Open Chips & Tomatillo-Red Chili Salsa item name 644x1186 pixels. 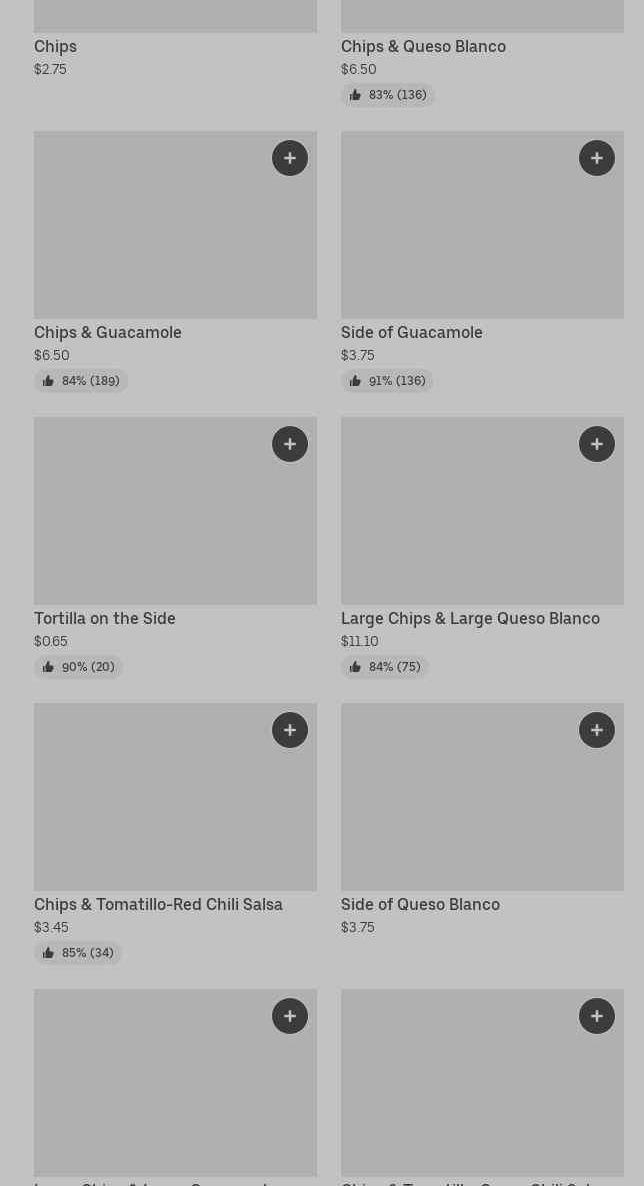tap(158, 905)
